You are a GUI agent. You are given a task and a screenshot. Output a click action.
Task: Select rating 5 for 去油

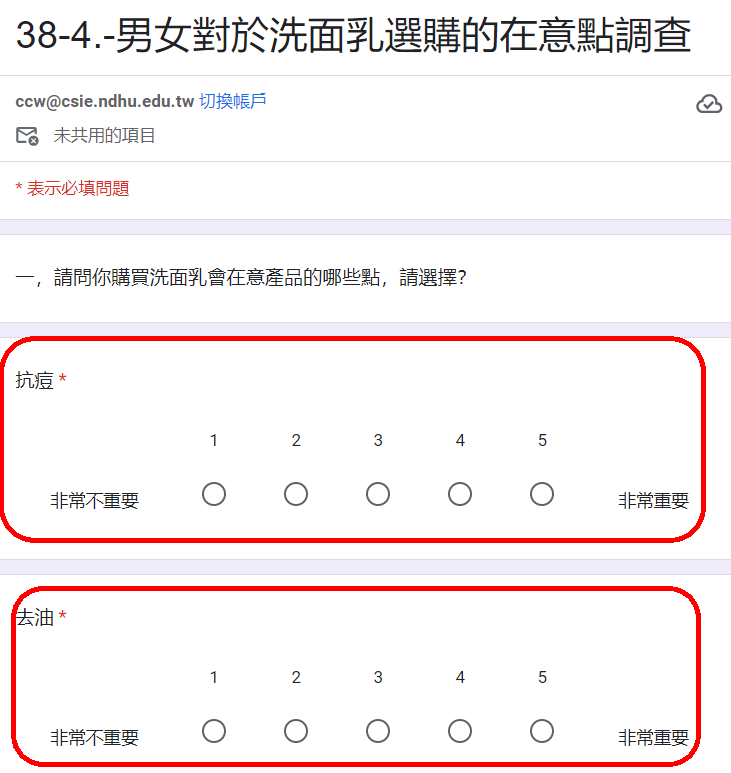click(542, 731)
